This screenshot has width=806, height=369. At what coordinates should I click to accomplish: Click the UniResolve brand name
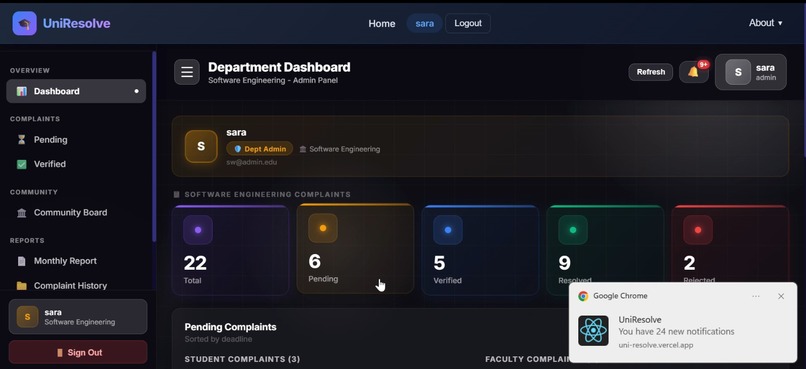click(77, 24)
